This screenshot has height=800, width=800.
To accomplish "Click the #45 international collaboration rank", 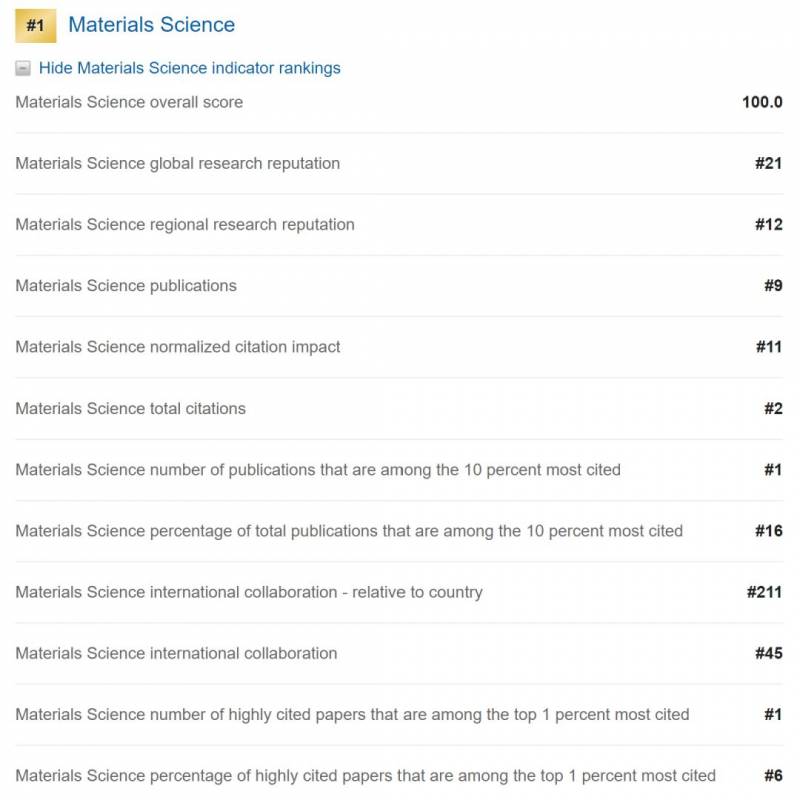I will coord(768,653).
